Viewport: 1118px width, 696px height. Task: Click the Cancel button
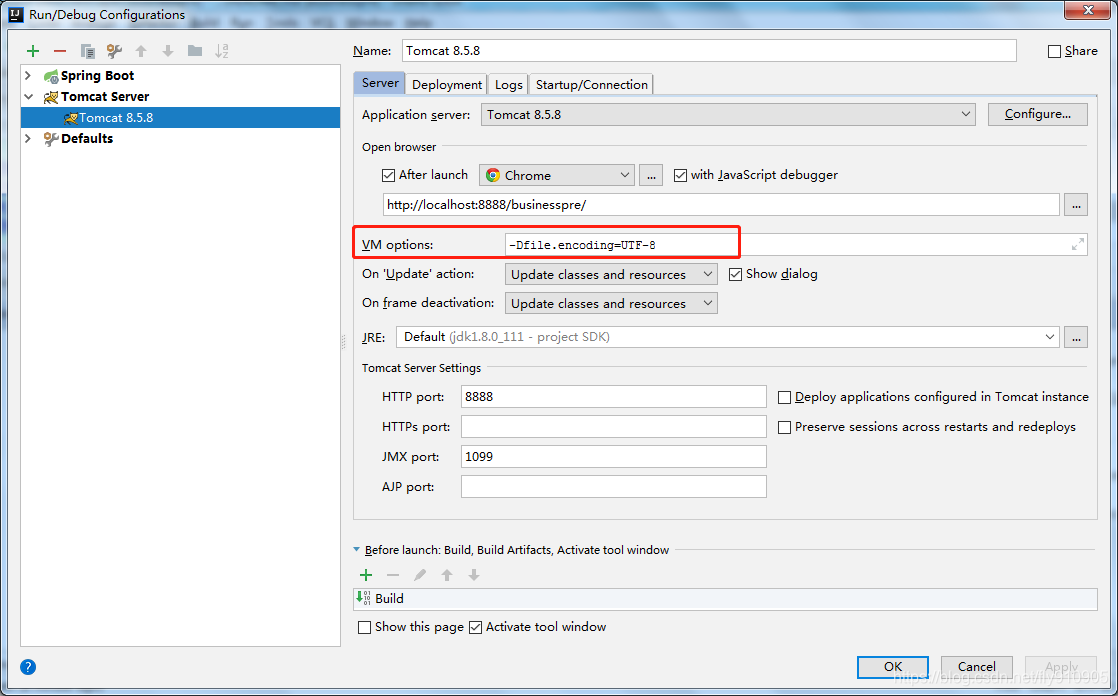tap(977, 667)
